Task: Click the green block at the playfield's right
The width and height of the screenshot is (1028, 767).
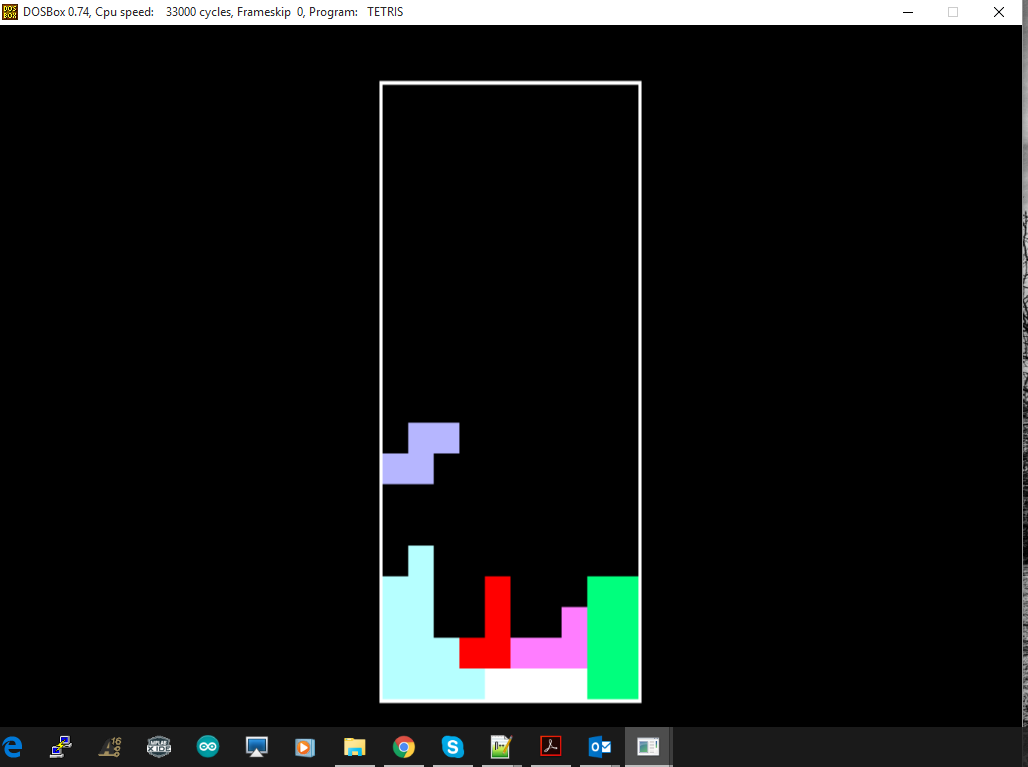Action: click(x=613, y=638)
